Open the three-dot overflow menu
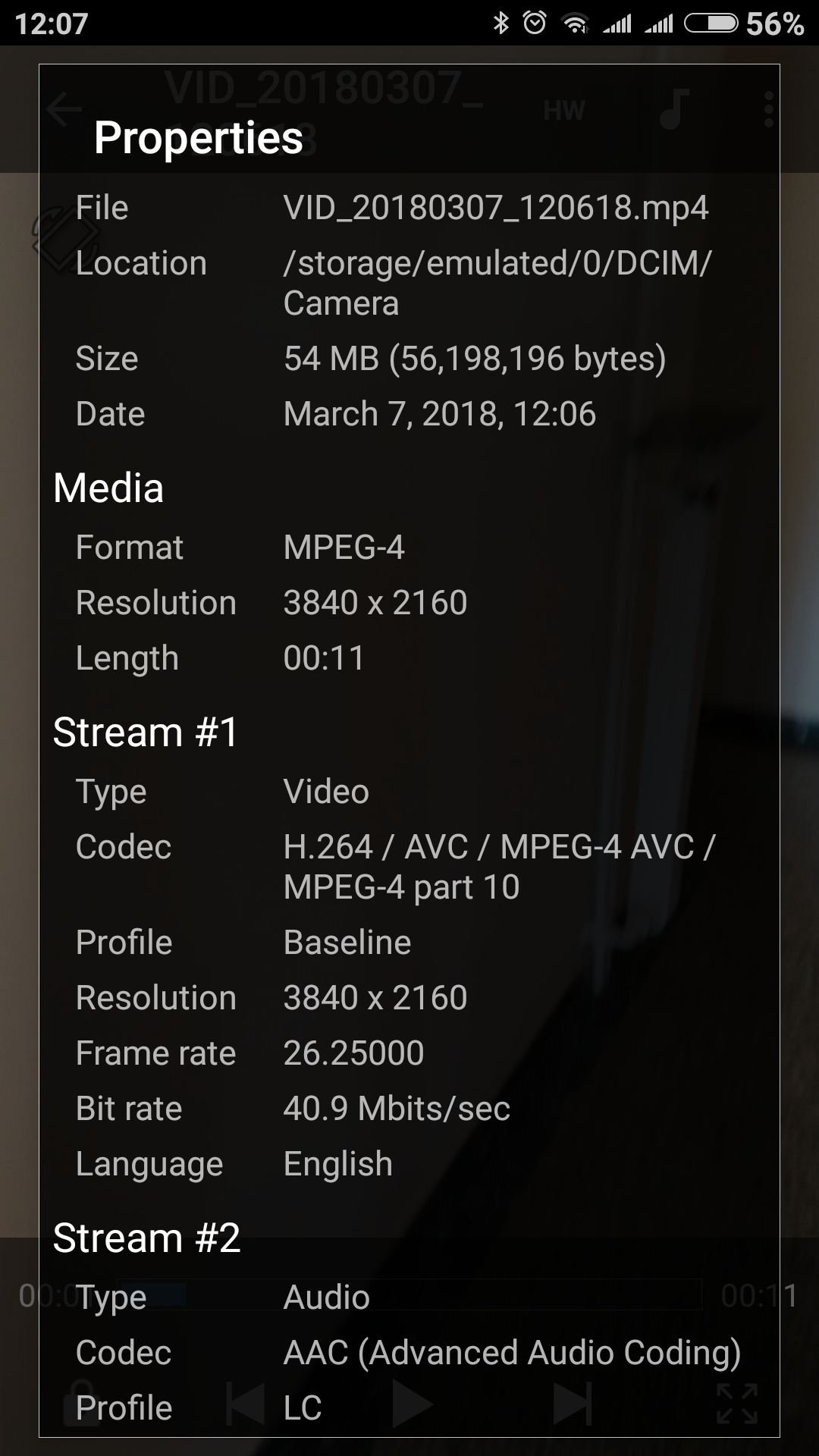This screenshot has height=1456, width=819. (x=768, y=110)
